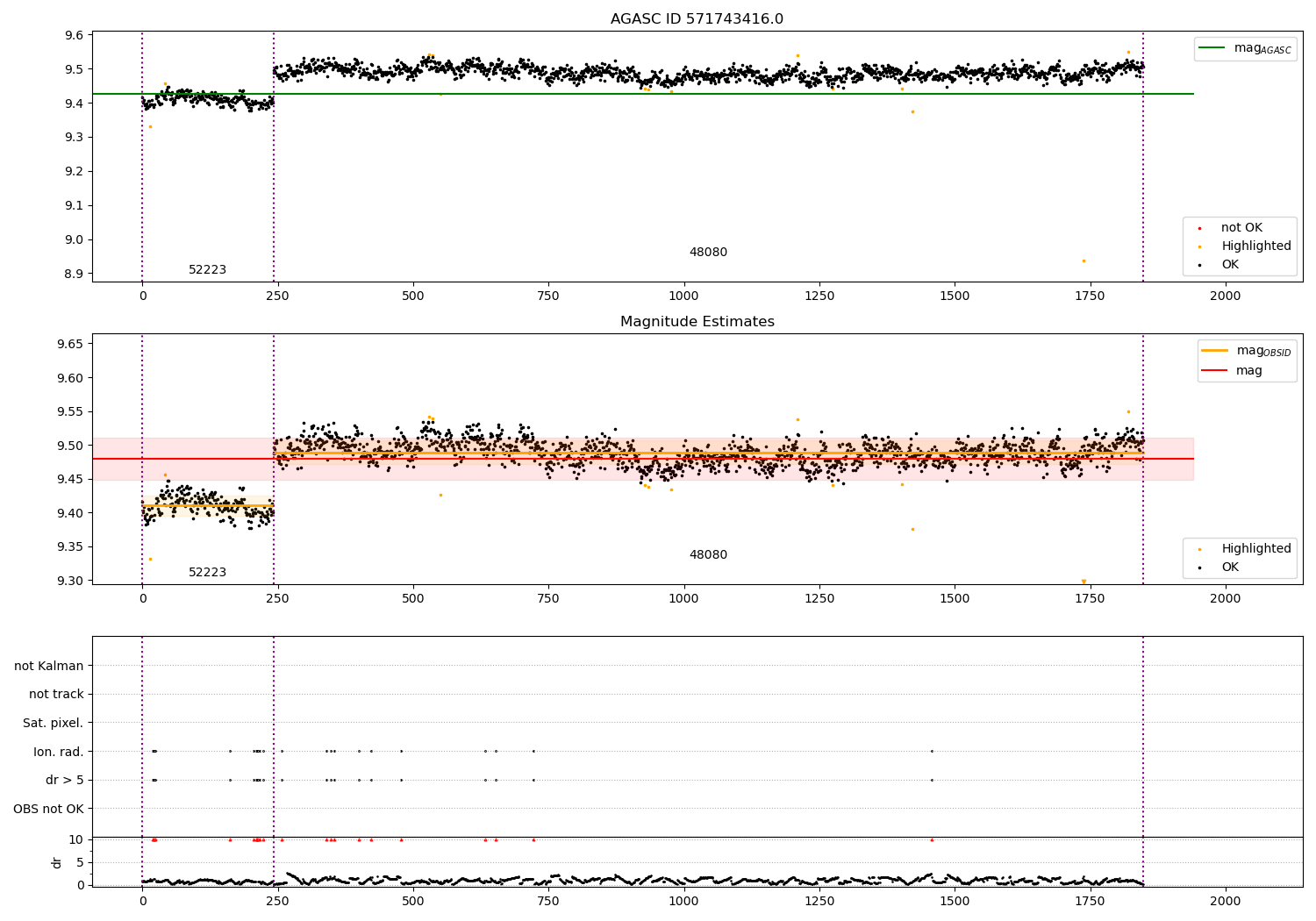
Task: Click the title 'AGASC ID 571743416.0'
Action: (x=697, y=19)
